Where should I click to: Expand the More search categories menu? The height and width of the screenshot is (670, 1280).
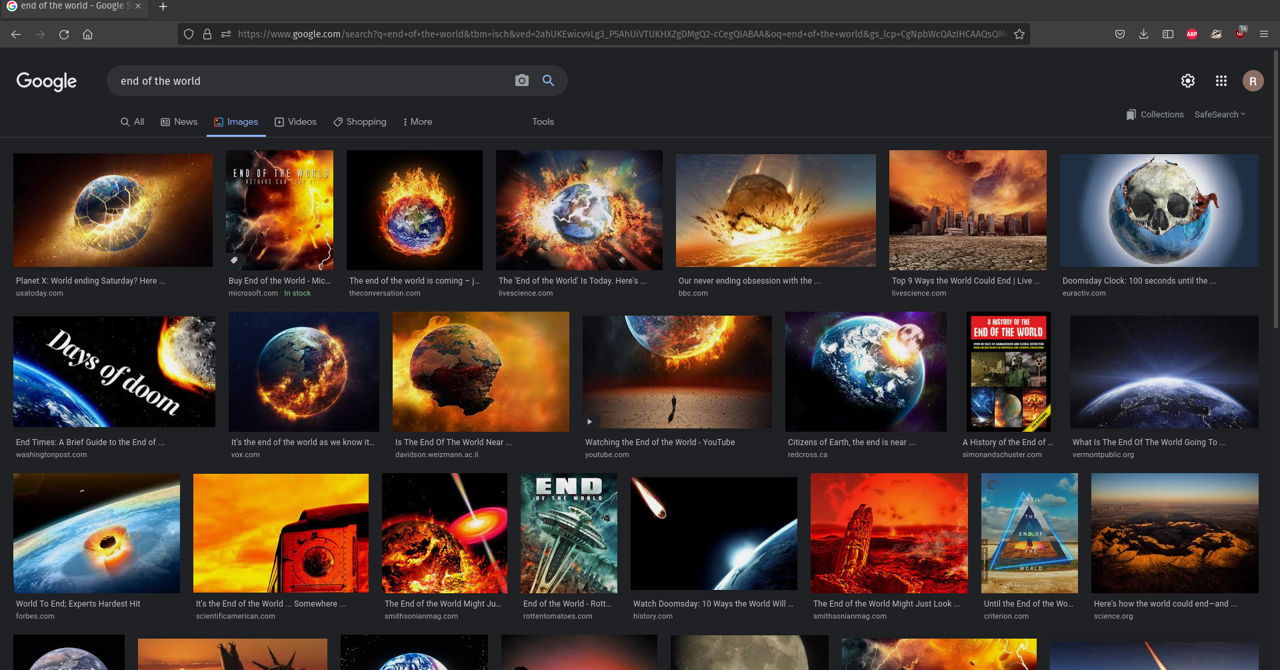coord(418,122)
